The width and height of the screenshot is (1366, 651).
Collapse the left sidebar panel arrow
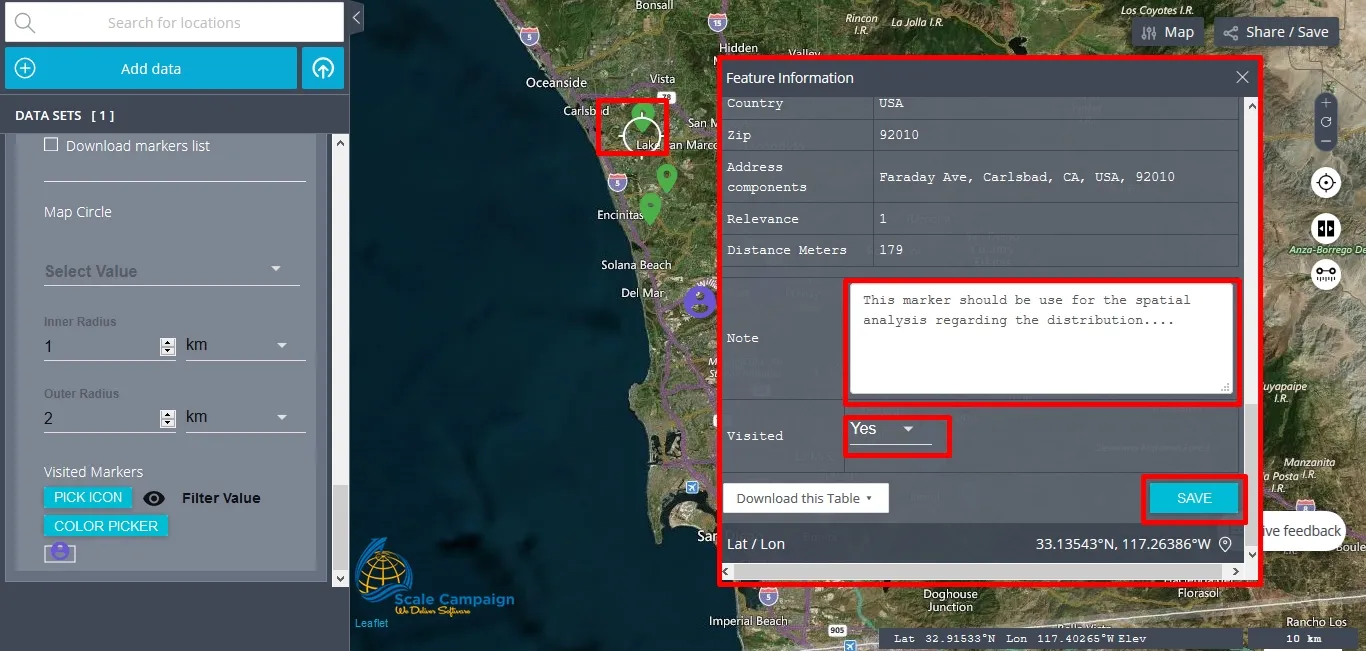[357, 18]
